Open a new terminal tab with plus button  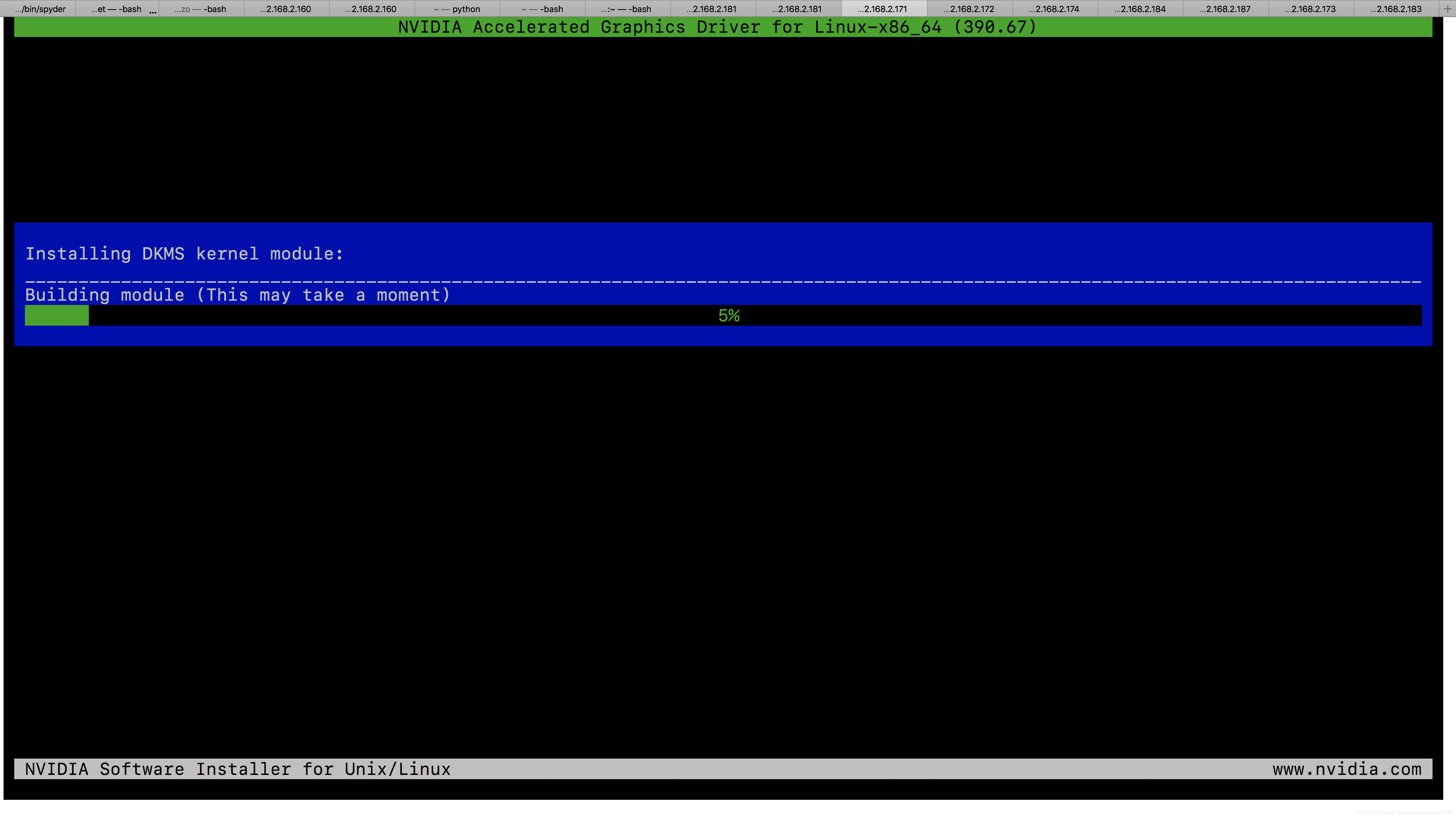[x=1447, y=9]
